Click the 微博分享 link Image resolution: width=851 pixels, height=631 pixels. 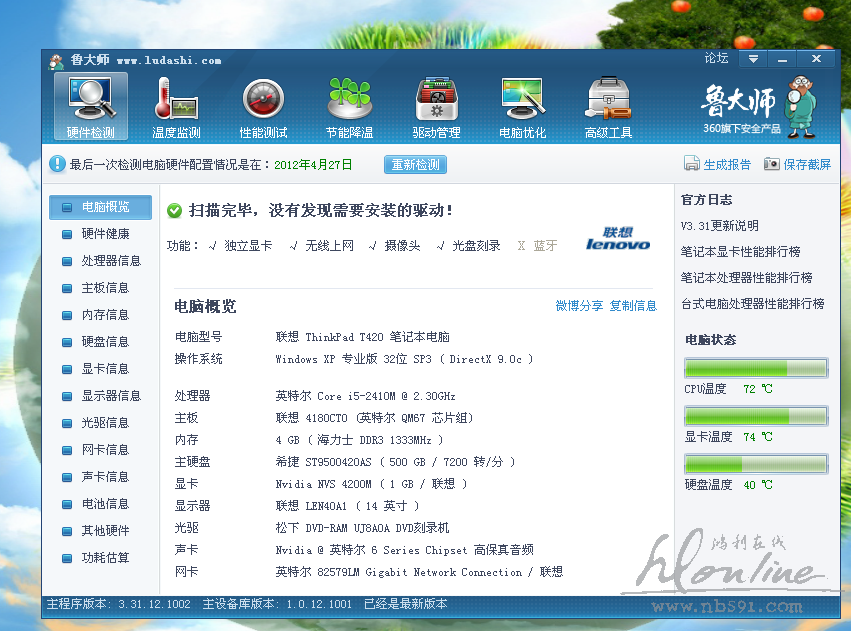coord(579,306)
